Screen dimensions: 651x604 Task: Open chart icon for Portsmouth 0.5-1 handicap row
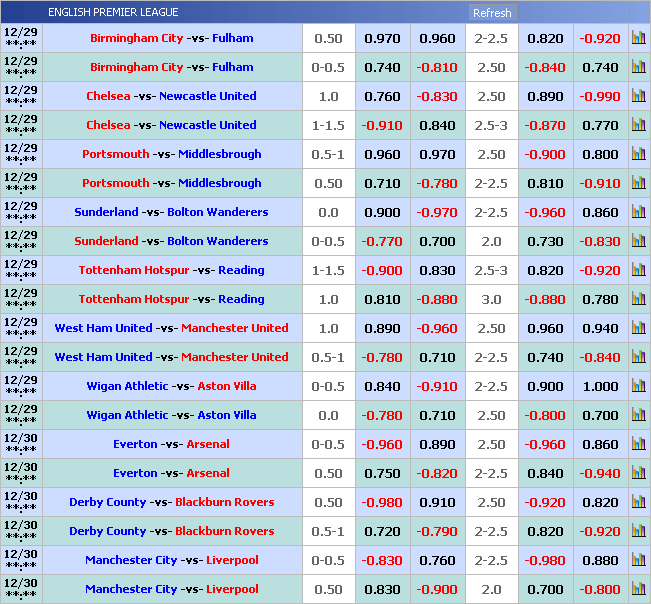coord(638,154)
